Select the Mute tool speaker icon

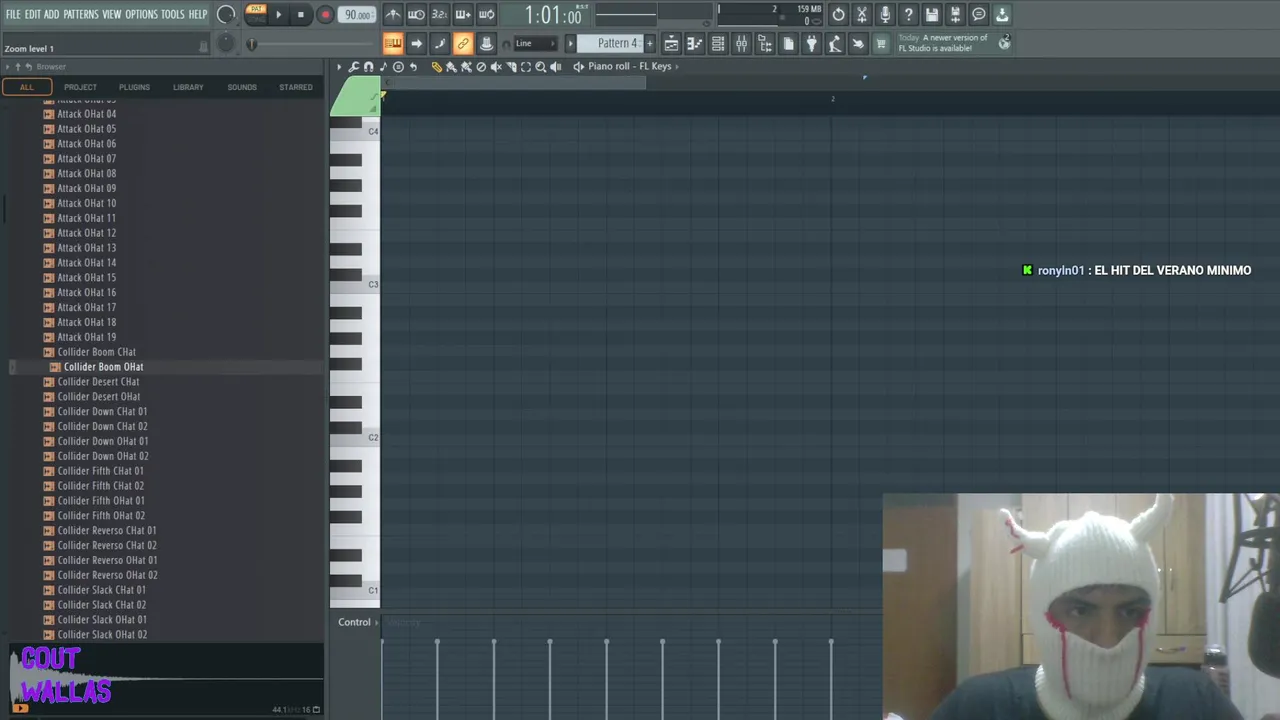pos(496,67)
